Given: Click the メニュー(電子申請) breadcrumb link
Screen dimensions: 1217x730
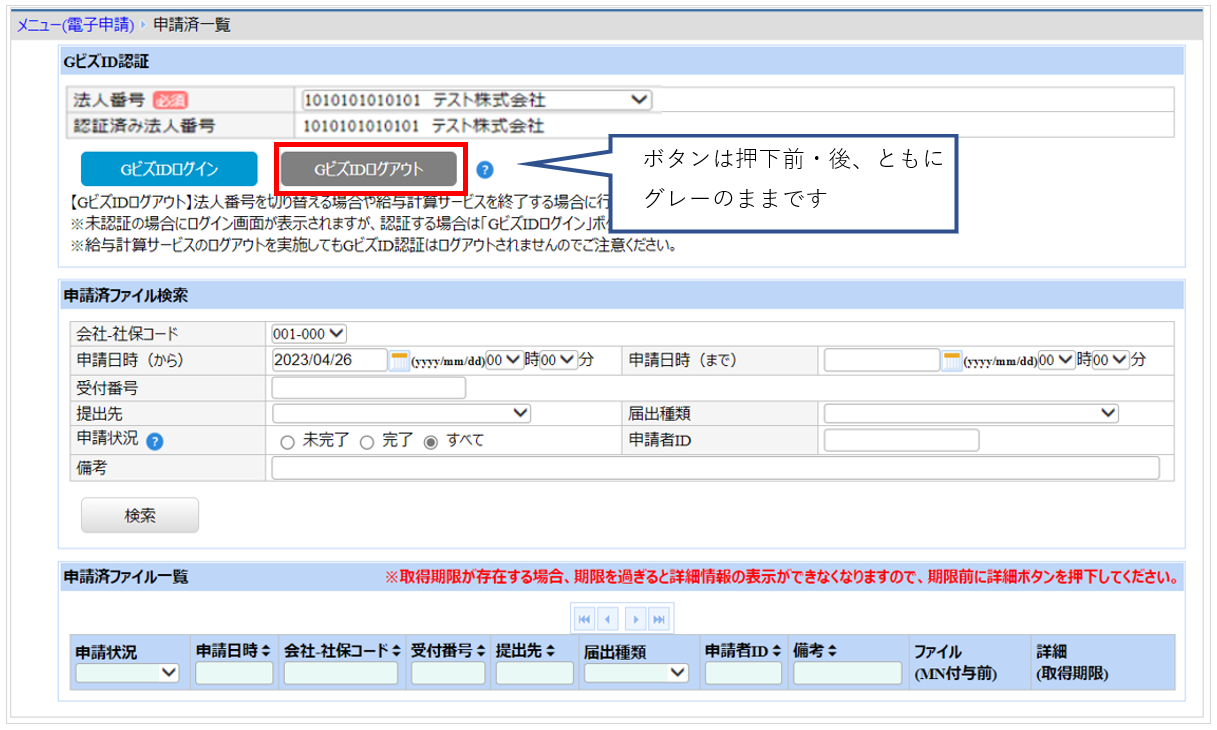Looking at the screenshot, I should point(78,24).
